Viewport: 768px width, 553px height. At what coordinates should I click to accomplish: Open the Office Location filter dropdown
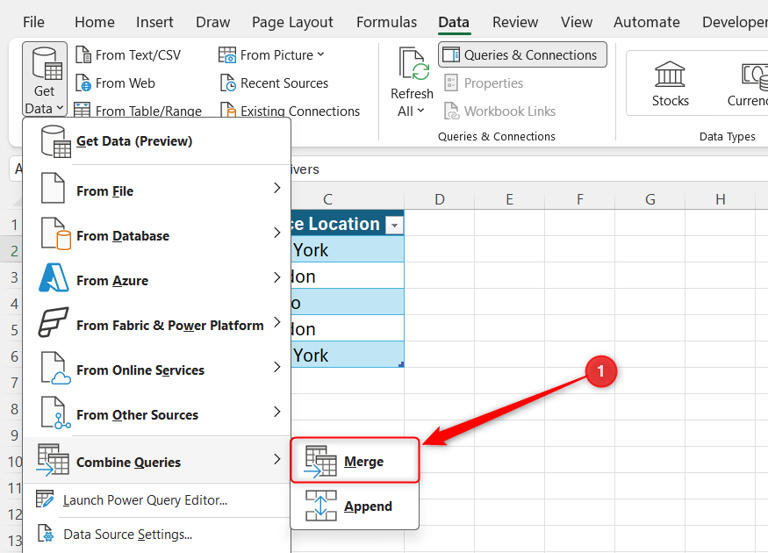point(394,225)
